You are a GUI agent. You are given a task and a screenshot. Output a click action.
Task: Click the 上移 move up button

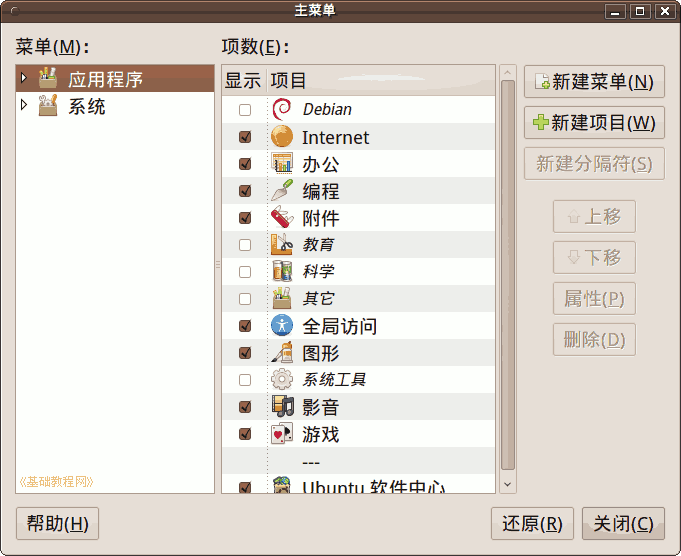(594, 216)
